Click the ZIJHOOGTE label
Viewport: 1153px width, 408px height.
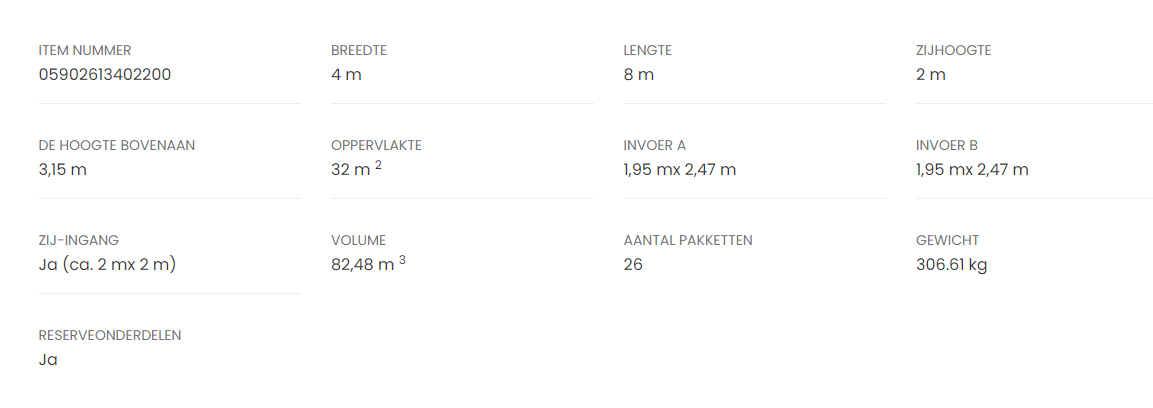[953, 50]
